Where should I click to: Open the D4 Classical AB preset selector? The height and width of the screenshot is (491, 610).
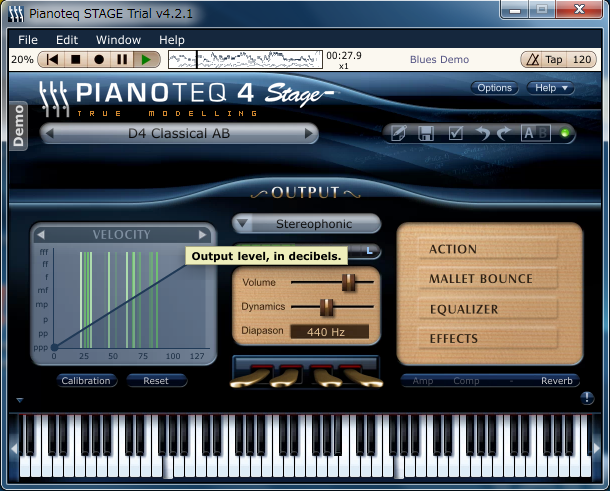click(179, 133)
